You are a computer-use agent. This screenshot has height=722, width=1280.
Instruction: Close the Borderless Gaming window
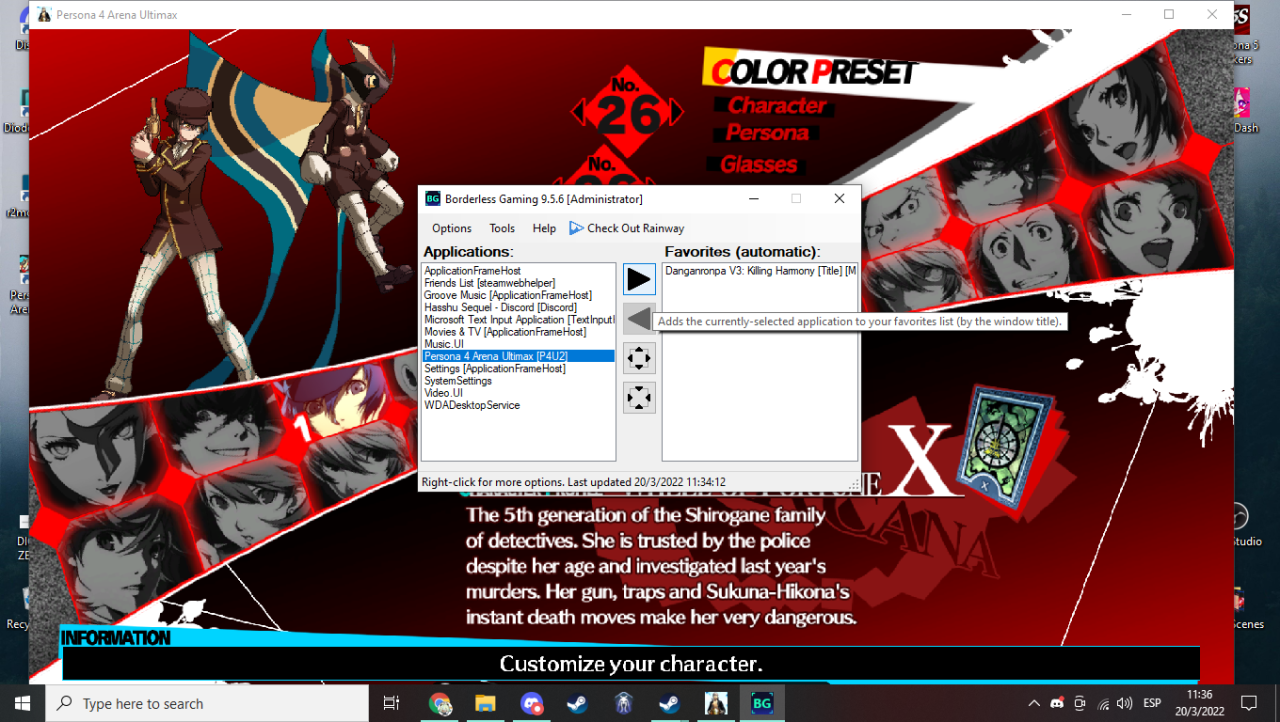[x=839, y=199]
